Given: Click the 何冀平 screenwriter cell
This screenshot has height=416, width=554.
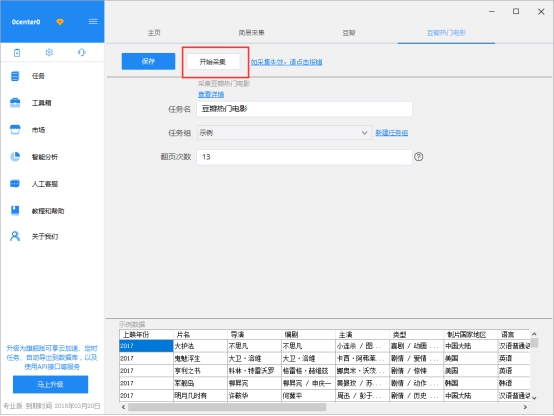Looking at the screenshot, I should coord(308,396).
